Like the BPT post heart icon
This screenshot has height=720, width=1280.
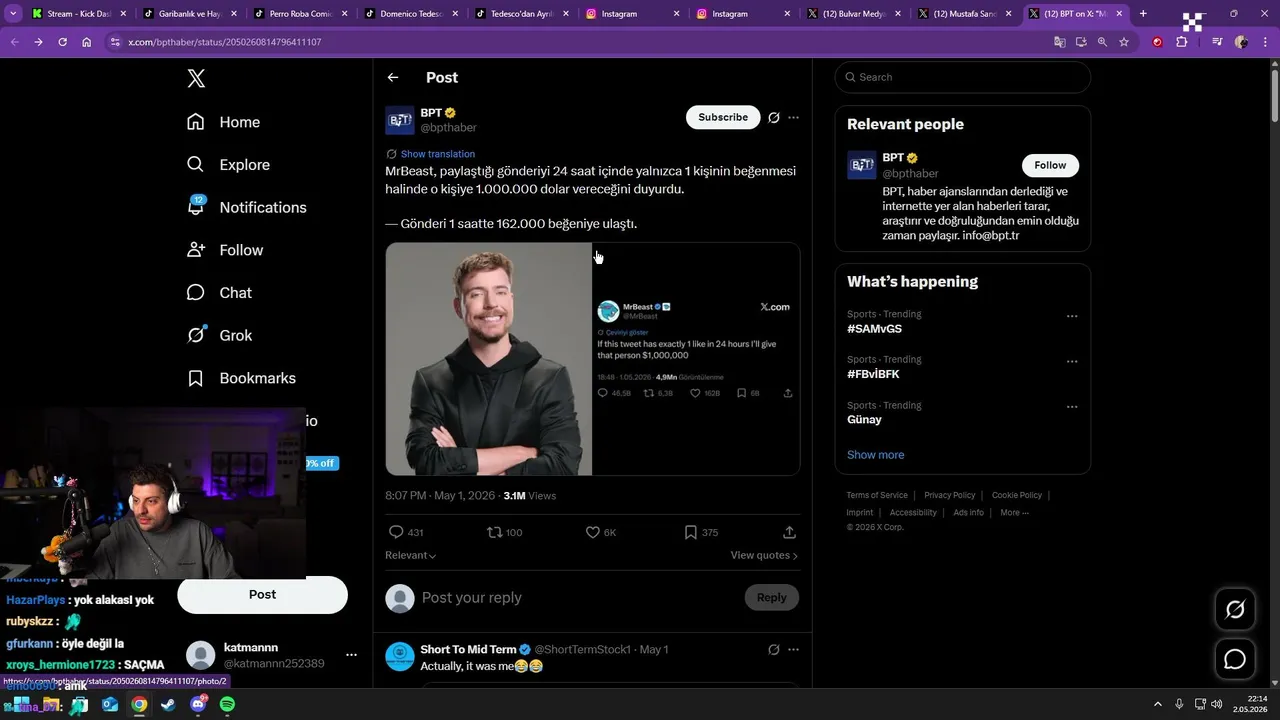(593, 532)
